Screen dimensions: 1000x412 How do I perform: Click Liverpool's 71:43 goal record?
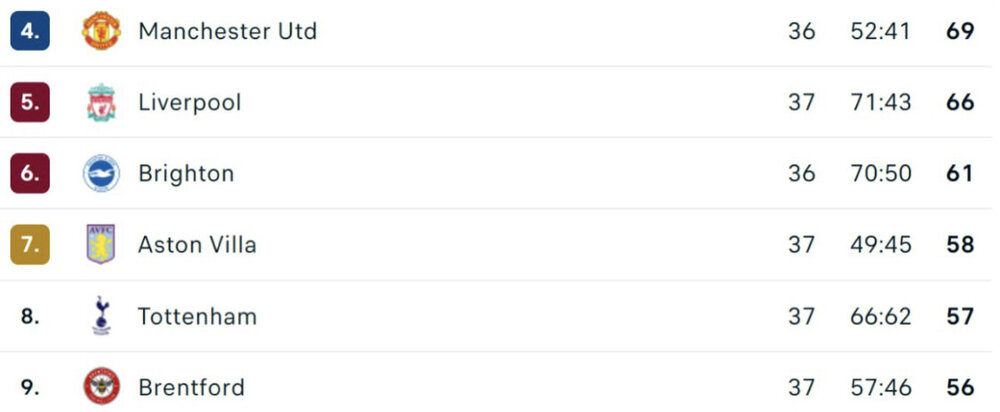click(x=881, y=103)
